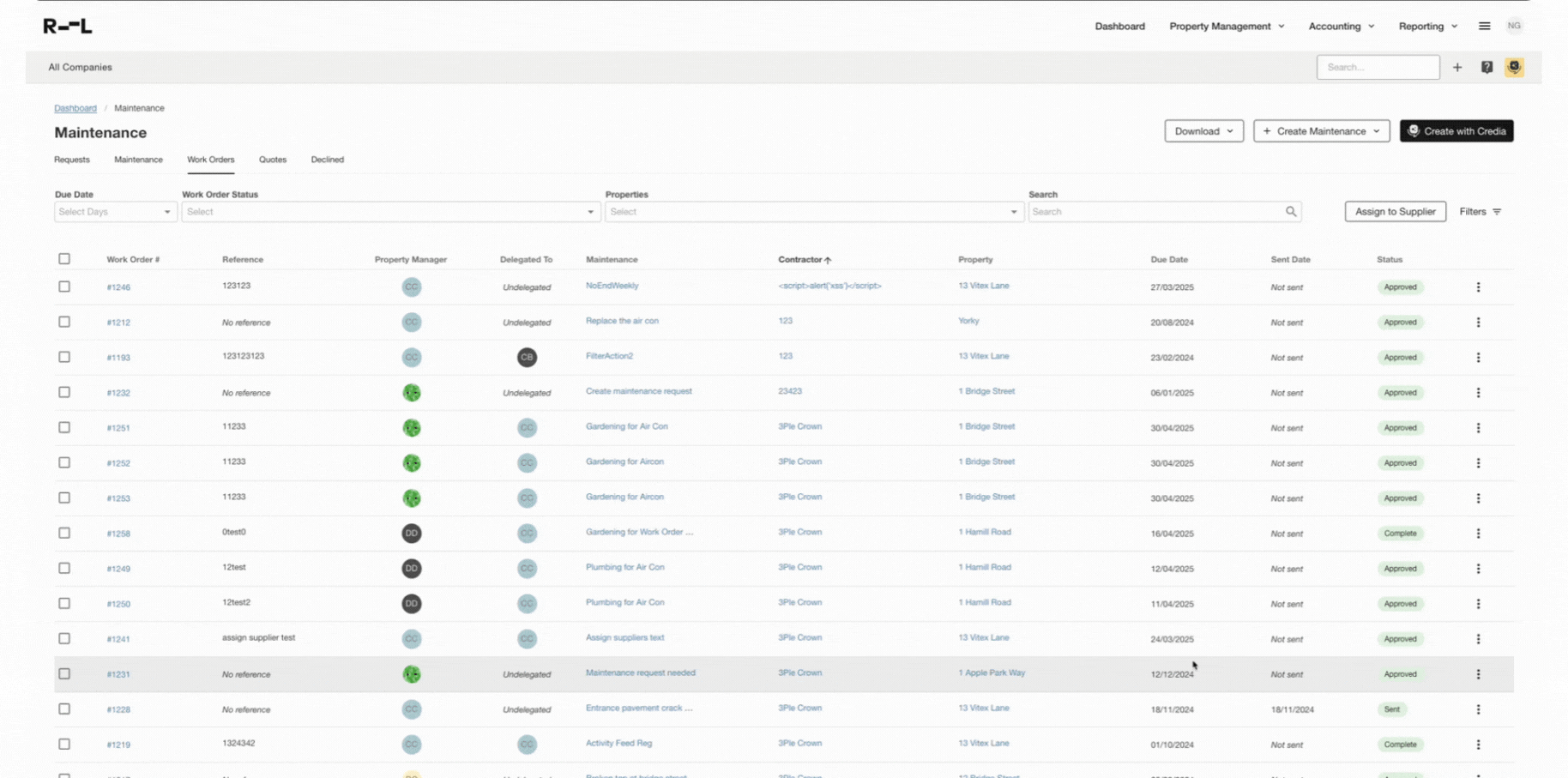This screenshot has height=778, width=1568.
Task: Click property manager avatar in row #1246
Action: coord(412,287)
